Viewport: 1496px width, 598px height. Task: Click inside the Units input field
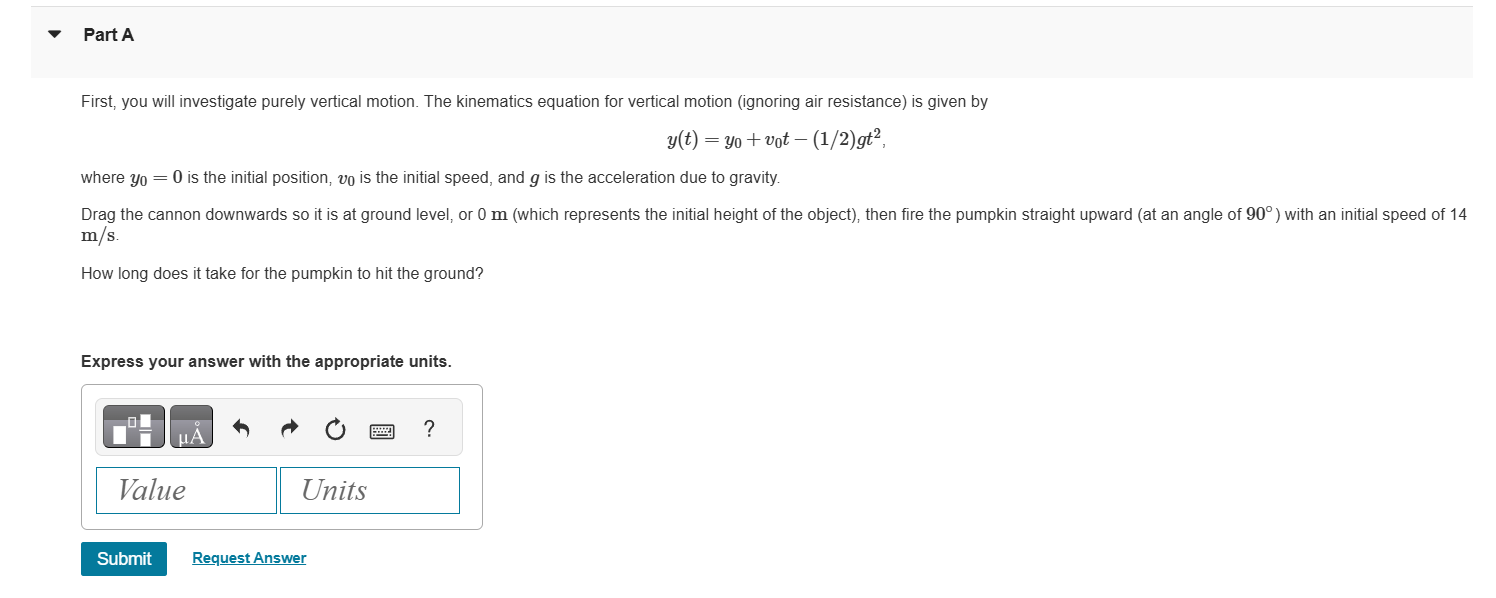coord(369,490)
